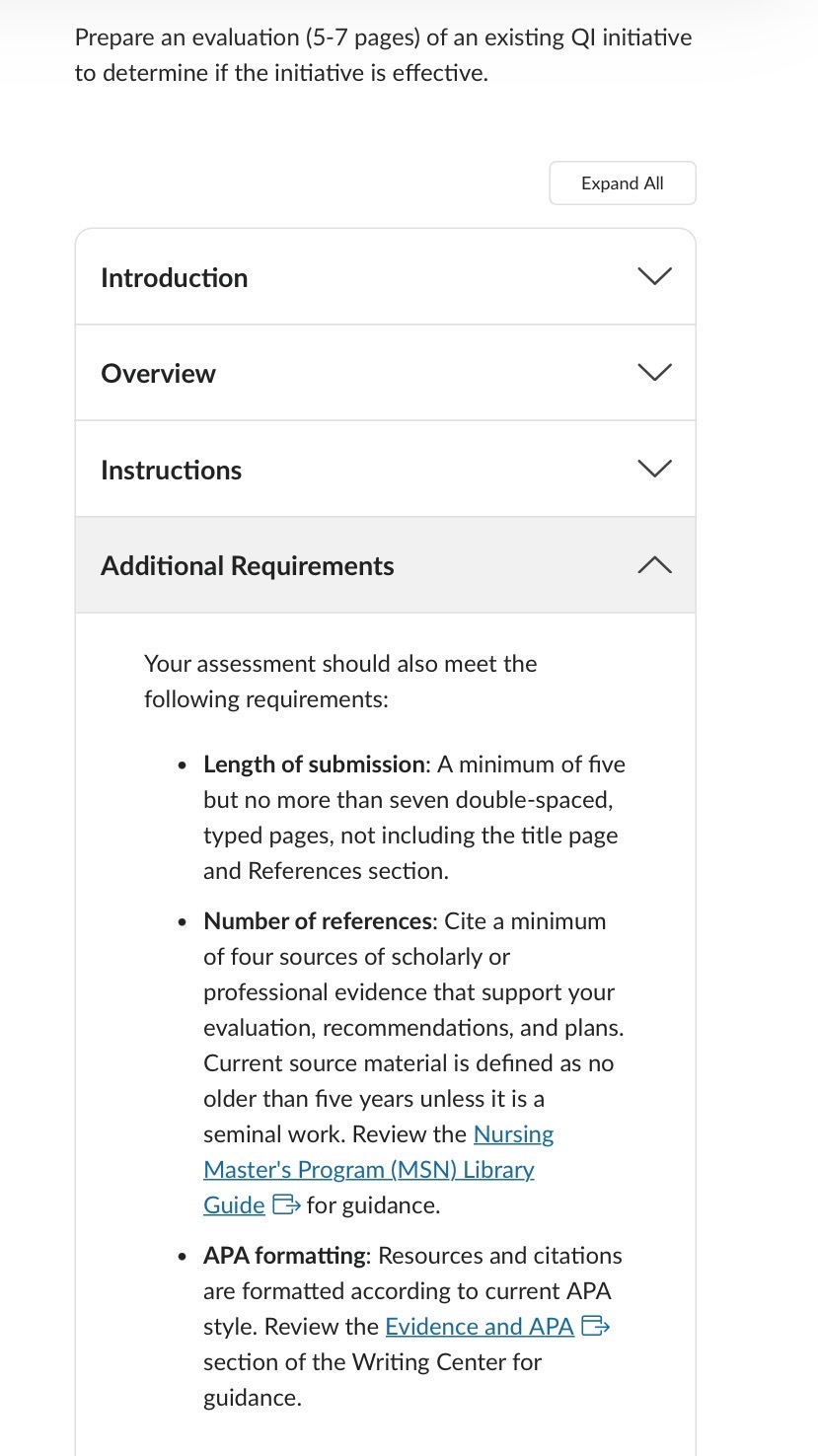The width and height of the screenshot is (818, 1456).
Task: Click the external-link icon after Evidence and APA
Action: coord(595,1327)
